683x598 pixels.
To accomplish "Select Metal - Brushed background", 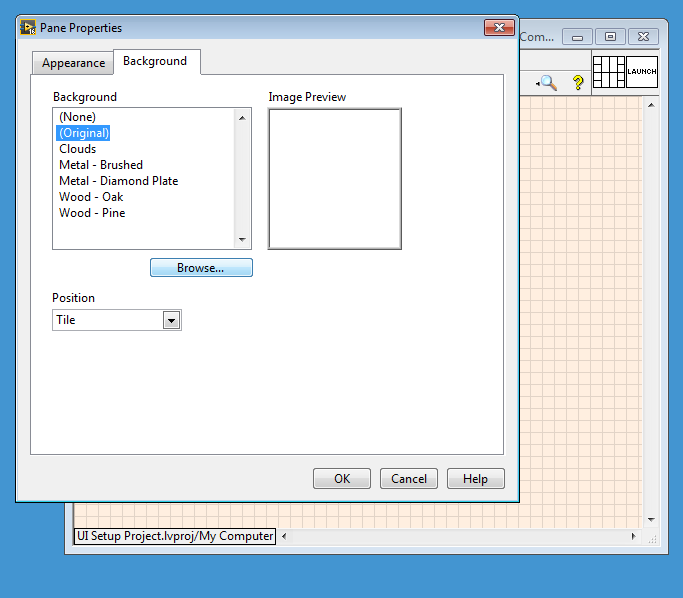I will tap(101, 165).
